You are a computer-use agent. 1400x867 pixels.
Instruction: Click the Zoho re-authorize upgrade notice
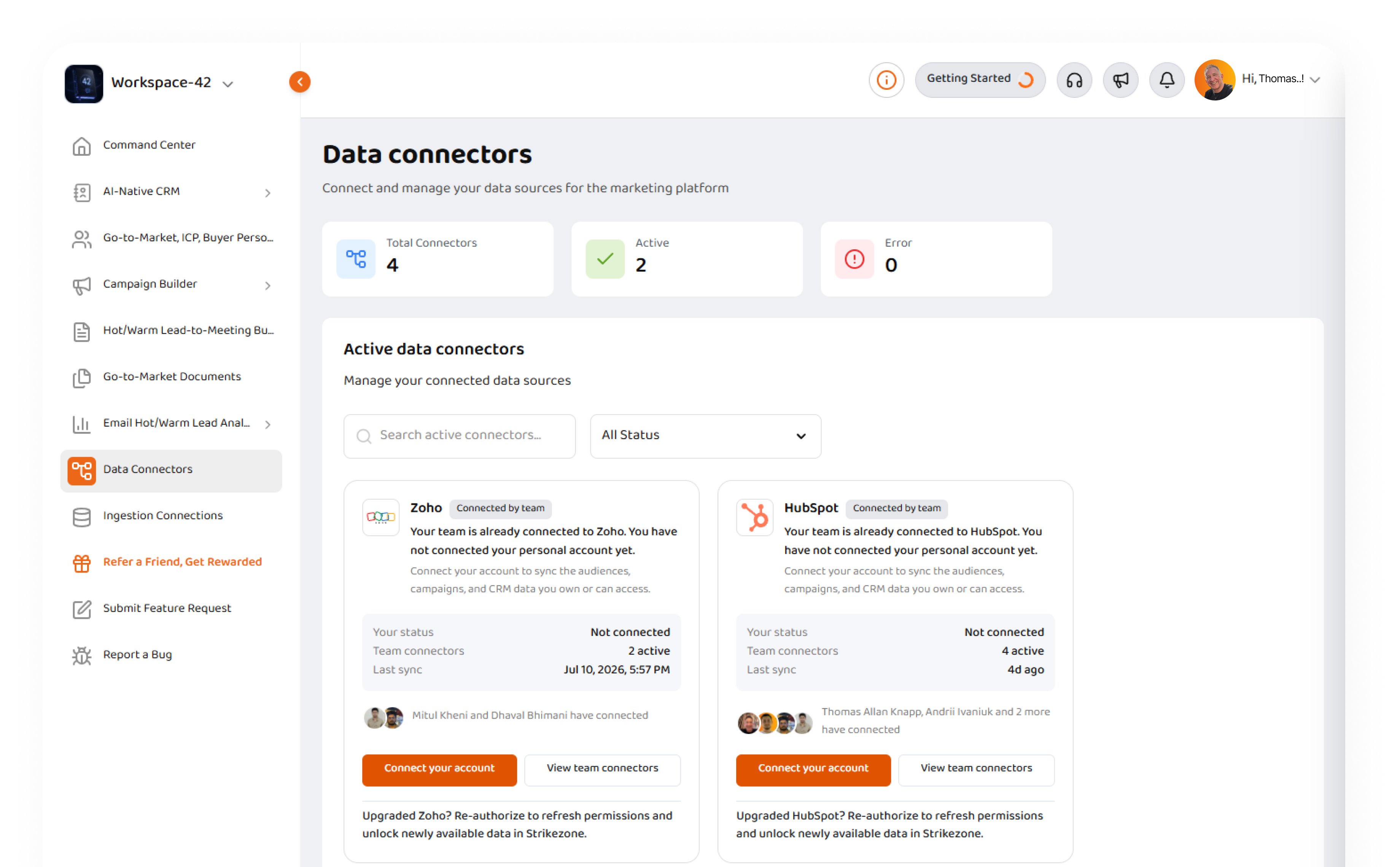pyautogui.click(x=517, y=825)
